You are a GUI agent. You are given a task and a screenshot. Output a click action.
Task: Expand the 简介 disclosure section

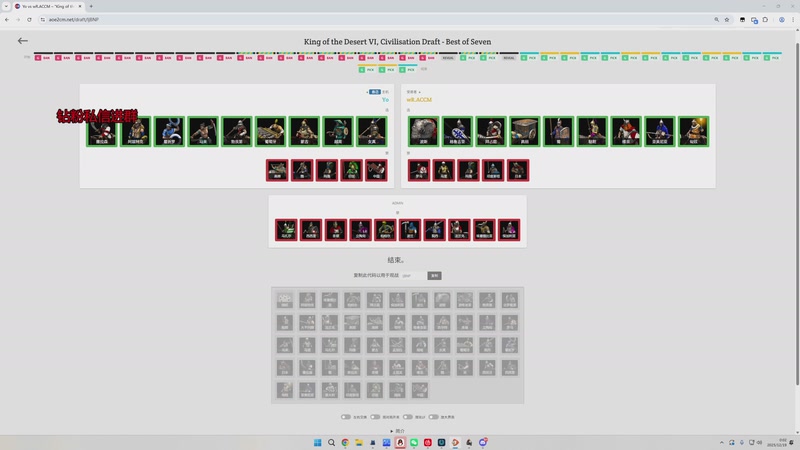point(397,431)
